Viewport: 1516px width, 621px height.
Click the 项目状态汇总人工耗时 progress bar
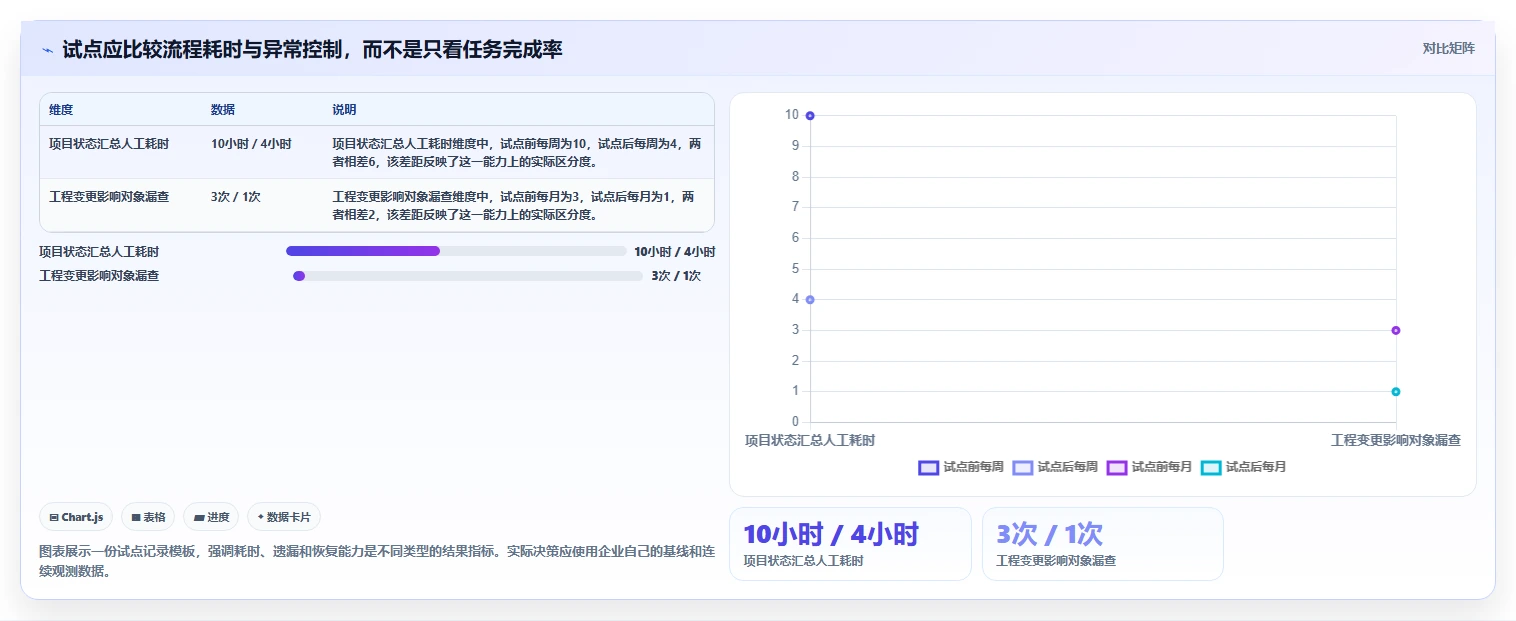(456, 251)
